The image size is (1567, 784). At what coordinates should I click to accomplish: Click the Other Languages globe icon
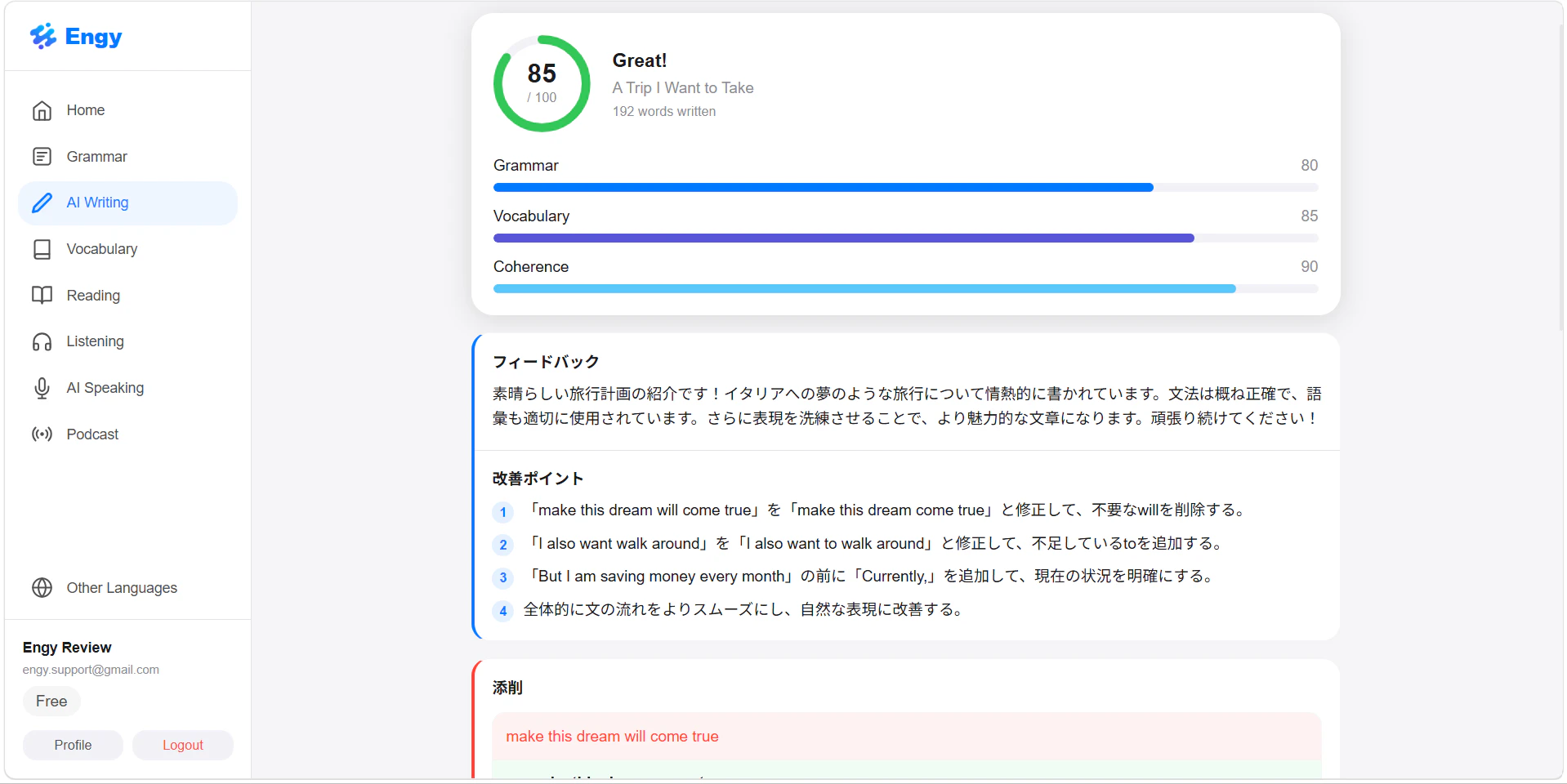pos(42,588)
